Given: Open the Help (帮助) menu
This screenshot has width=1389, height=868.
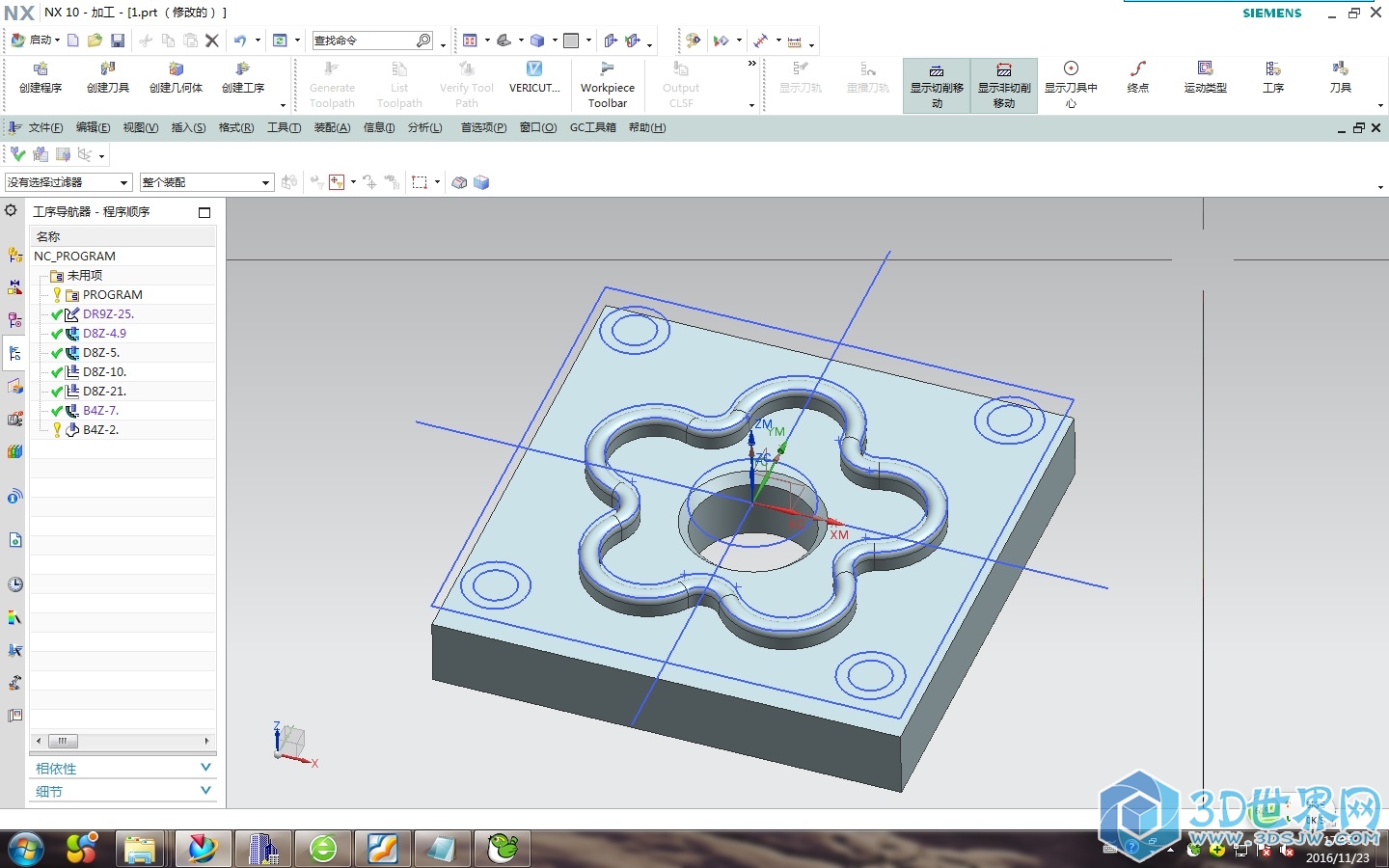Looking at the screenshot, I should (x=647, y=127).
